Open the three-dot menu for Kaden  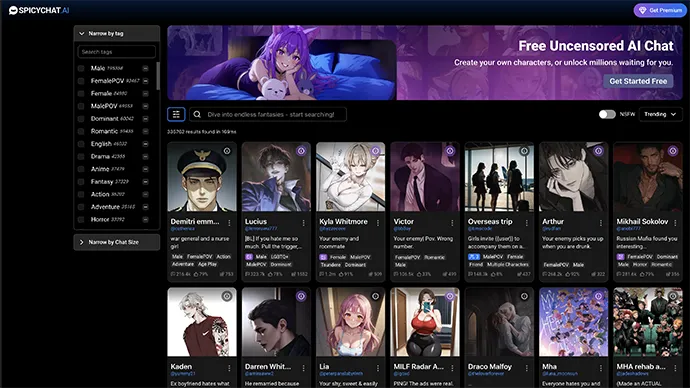pyautogui.click(x=229, y=368)
